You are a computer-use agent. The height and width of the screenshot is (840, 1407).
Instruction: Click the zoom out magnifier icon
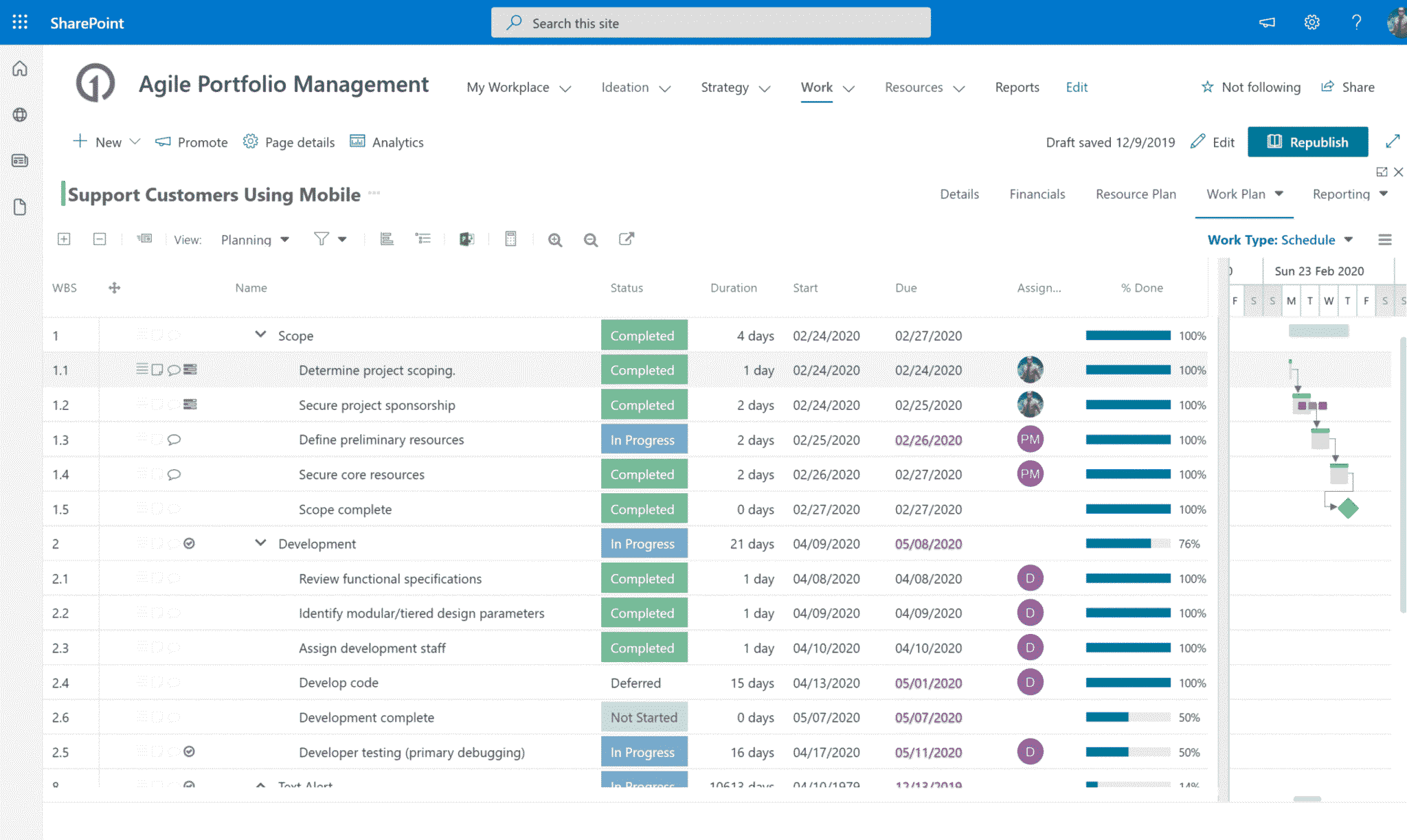pos(590,240)
